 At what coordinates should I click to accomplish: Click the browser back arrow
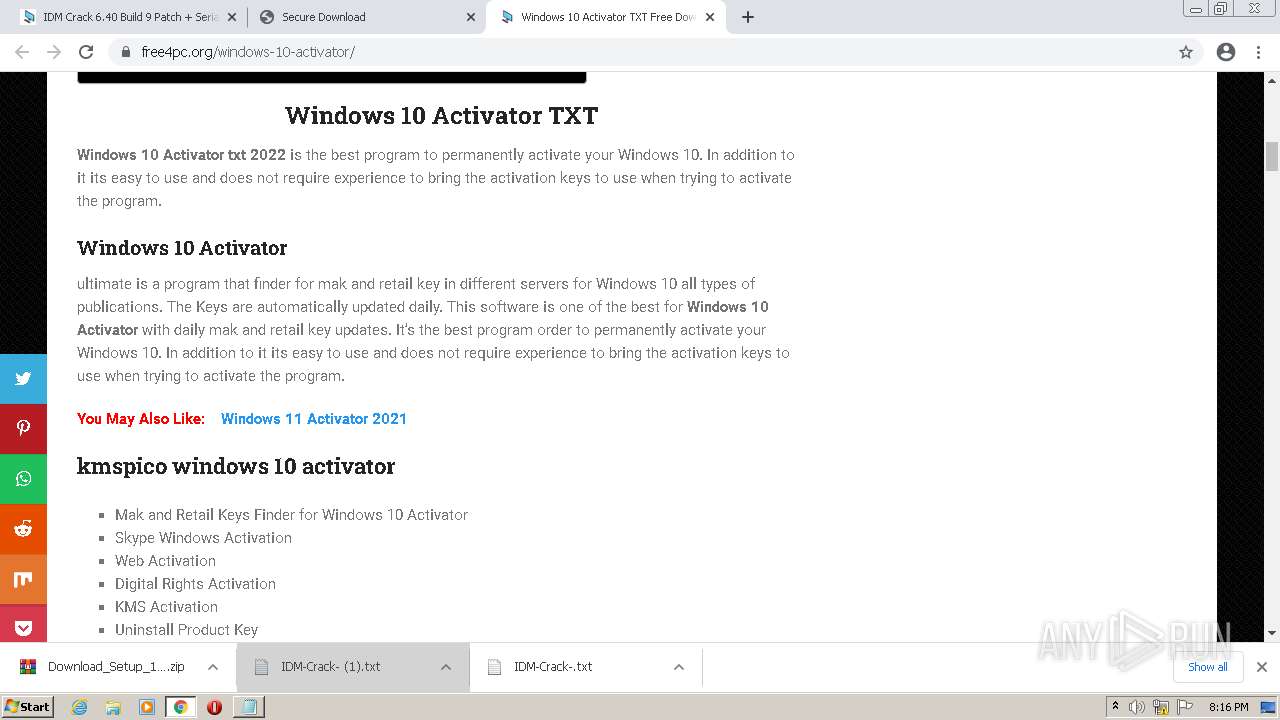coord(22,52)
